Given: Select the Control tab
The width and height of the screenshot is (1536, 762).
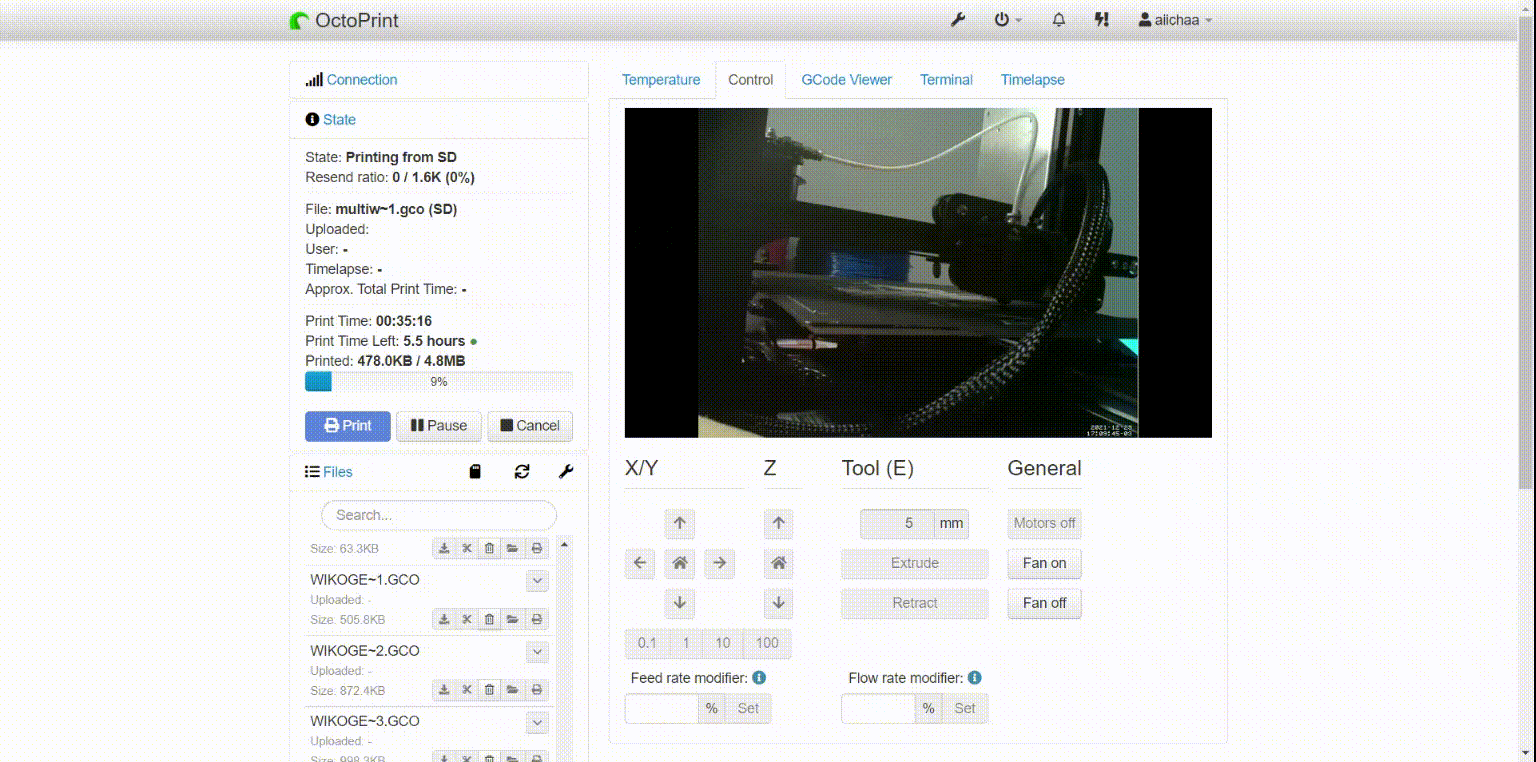Looking at the screenshot, I should pyautogui.click(x=751, y=80).
